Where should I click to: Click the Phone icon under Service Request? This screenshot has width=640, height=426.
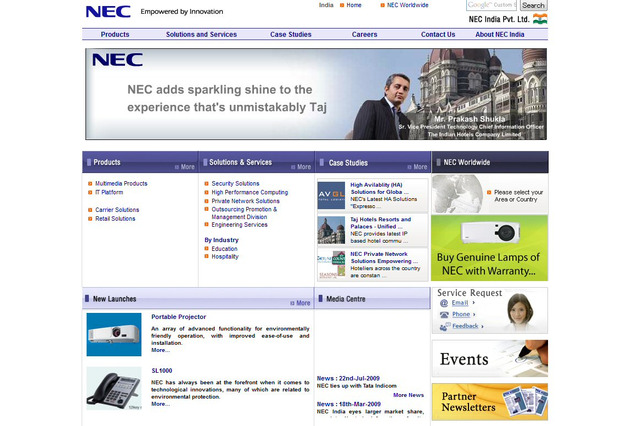pyautogui.click(x=444, y=314)
